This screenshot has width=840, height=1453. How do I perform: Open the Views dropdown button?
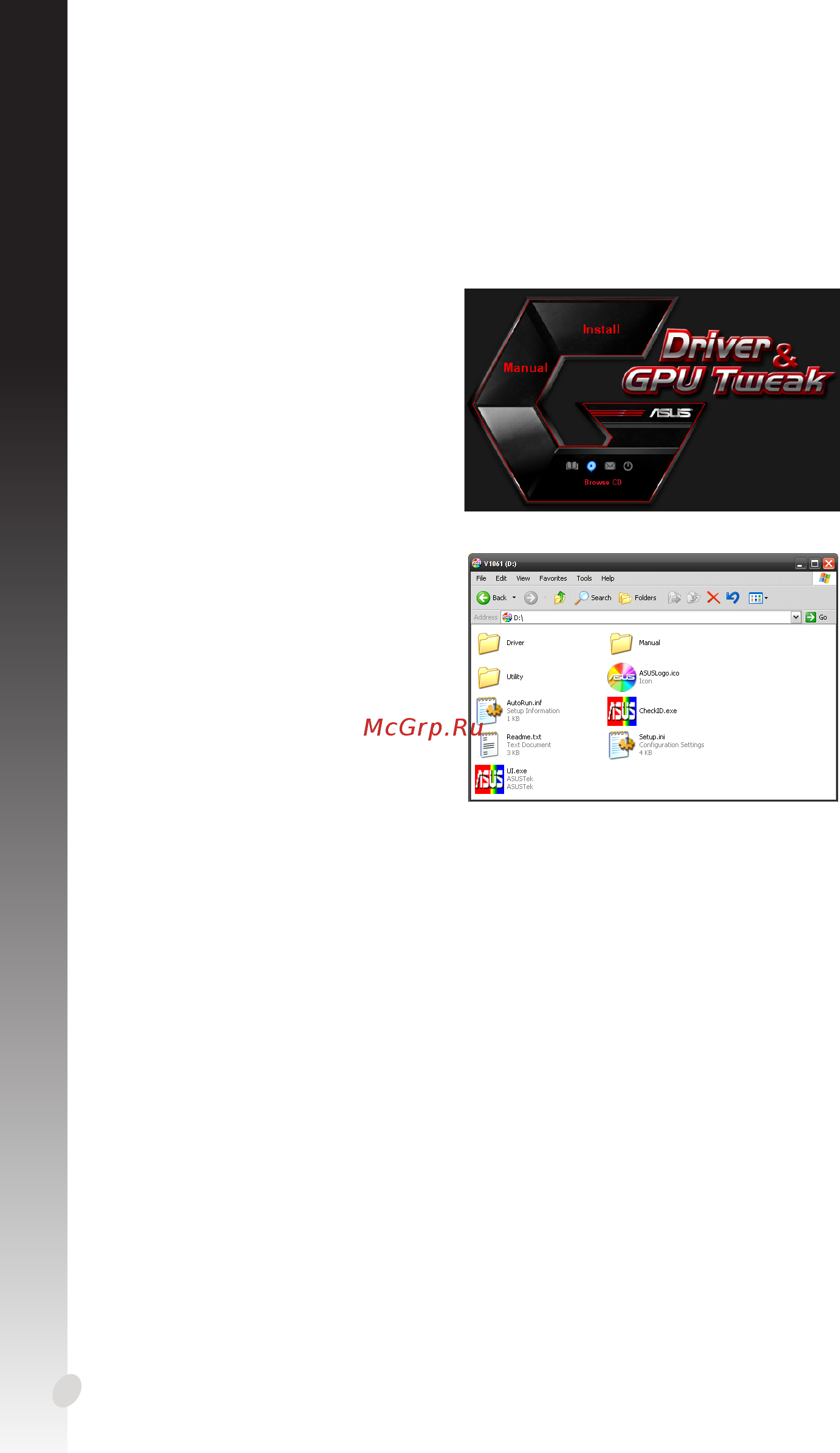tap(759, 598)
